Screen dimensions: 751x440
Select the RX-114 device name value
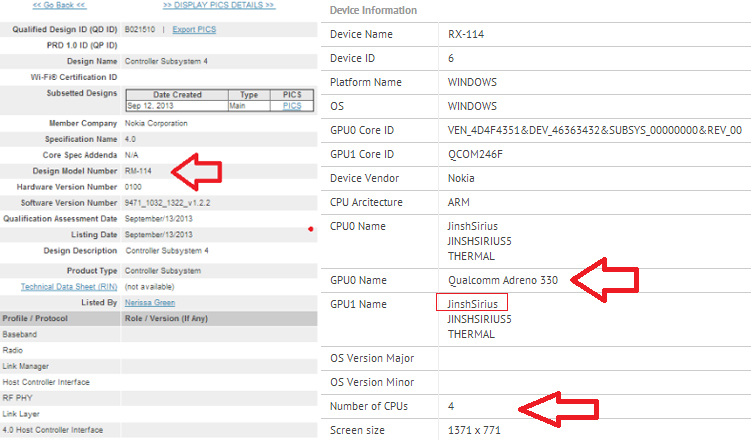click(x=465, y=35)
